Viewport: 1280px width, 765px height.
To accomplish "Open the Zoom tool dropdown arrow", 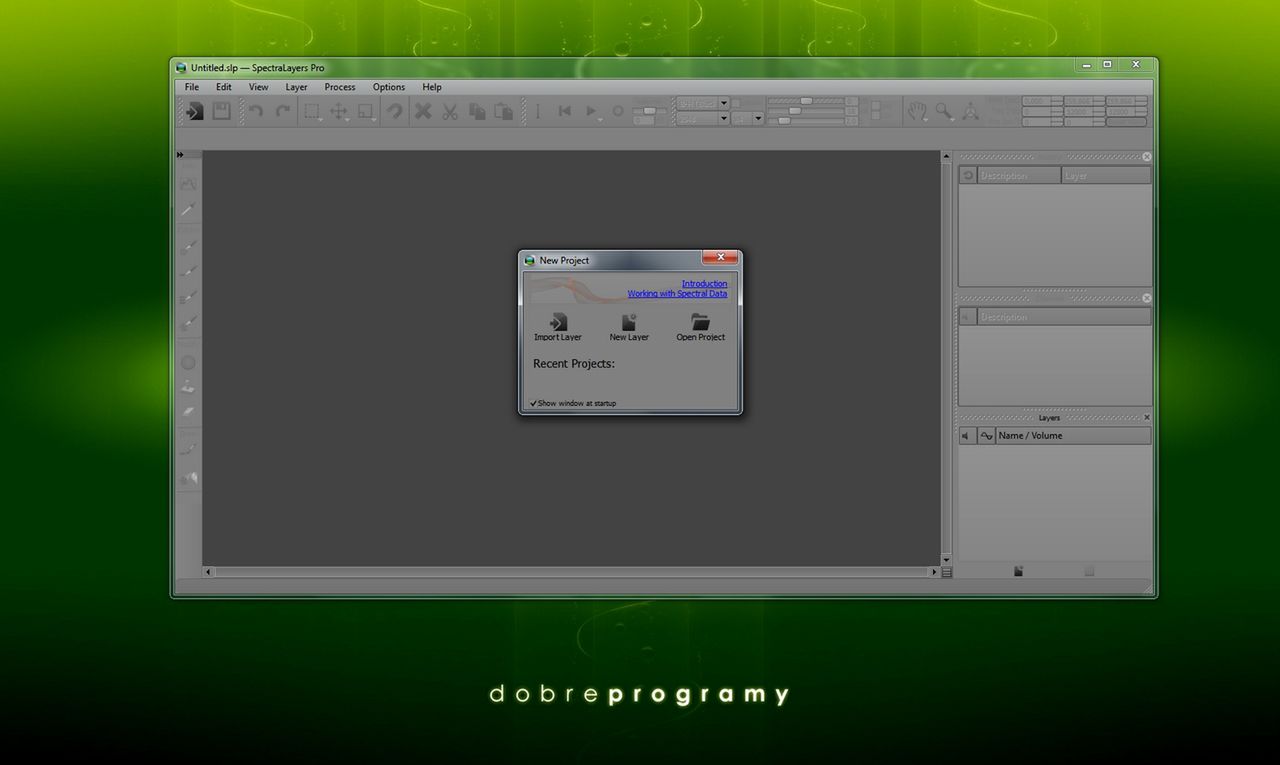I will pyautogui.click(x=952, y=121).
